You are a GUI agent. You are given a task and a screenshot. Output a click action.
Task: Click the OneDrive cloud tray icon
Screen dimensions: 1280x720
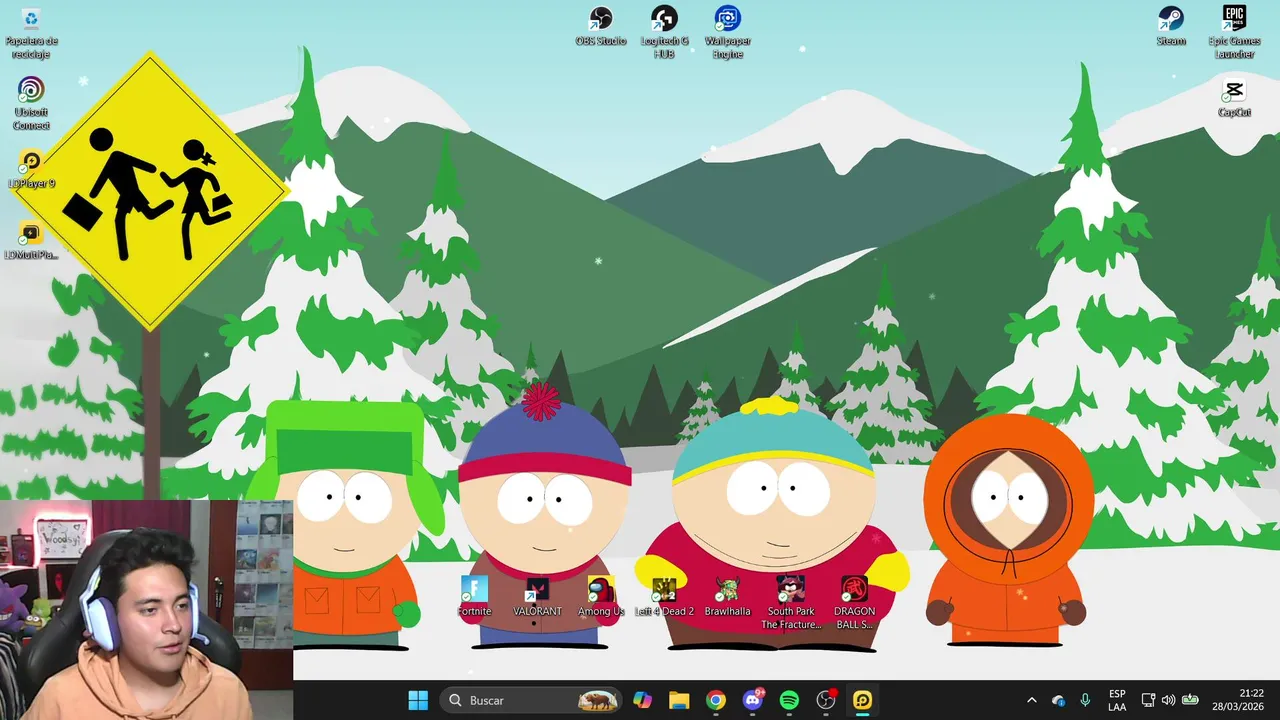(1059, 700)
